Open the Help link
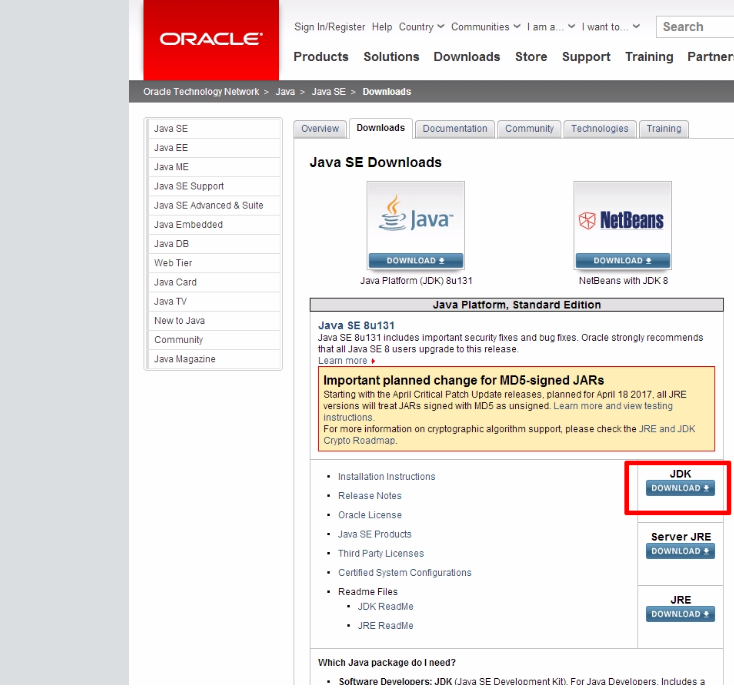 (x=382, y=27)
